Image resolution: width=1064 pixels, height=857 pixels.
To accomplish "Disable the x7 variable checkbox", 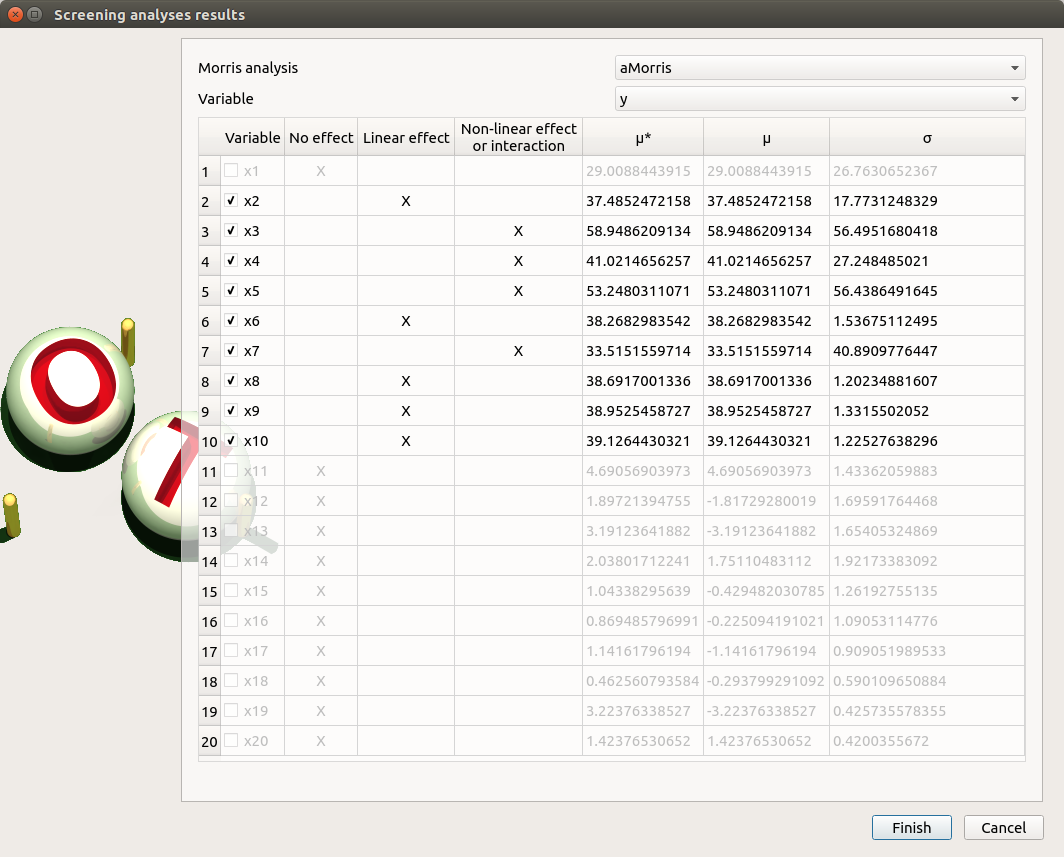I will (x=232, y=351).
